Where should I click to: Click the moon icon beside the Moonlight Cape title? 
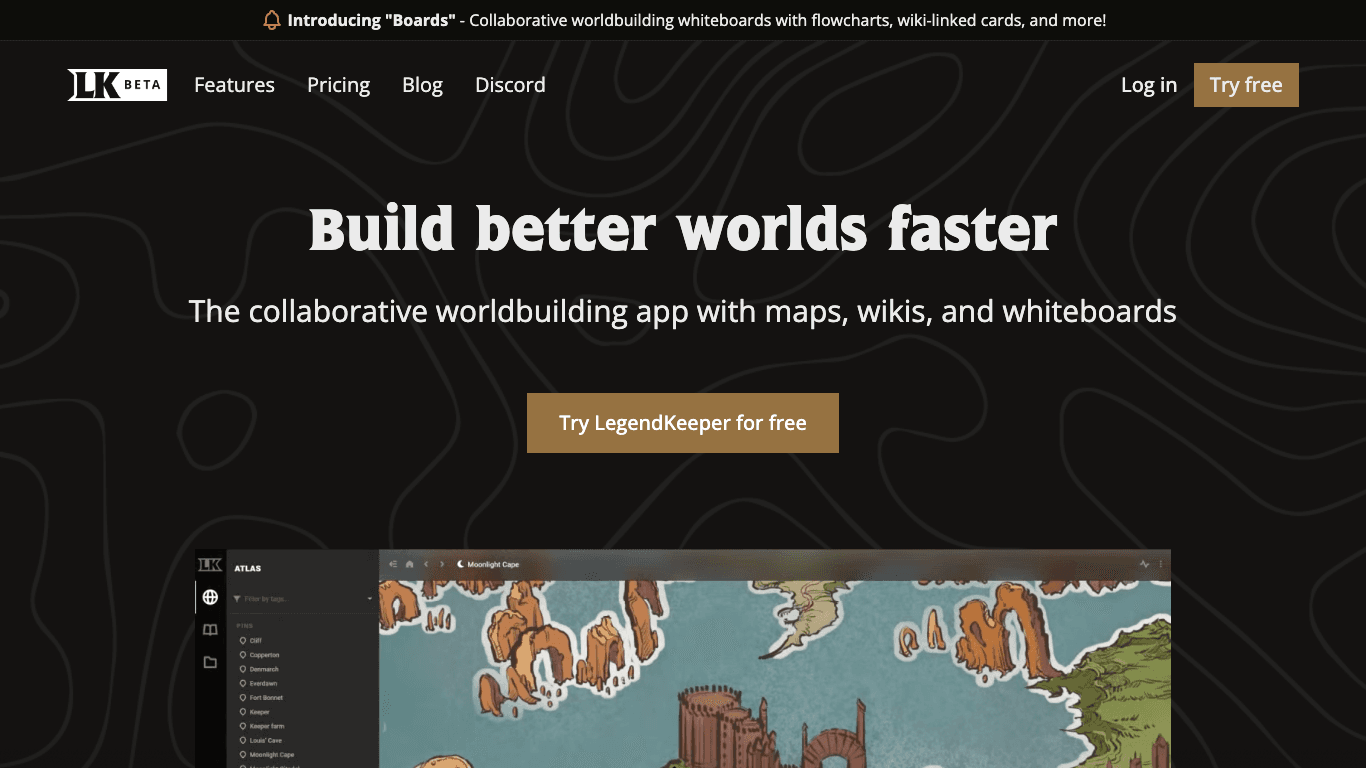(461, 564)
